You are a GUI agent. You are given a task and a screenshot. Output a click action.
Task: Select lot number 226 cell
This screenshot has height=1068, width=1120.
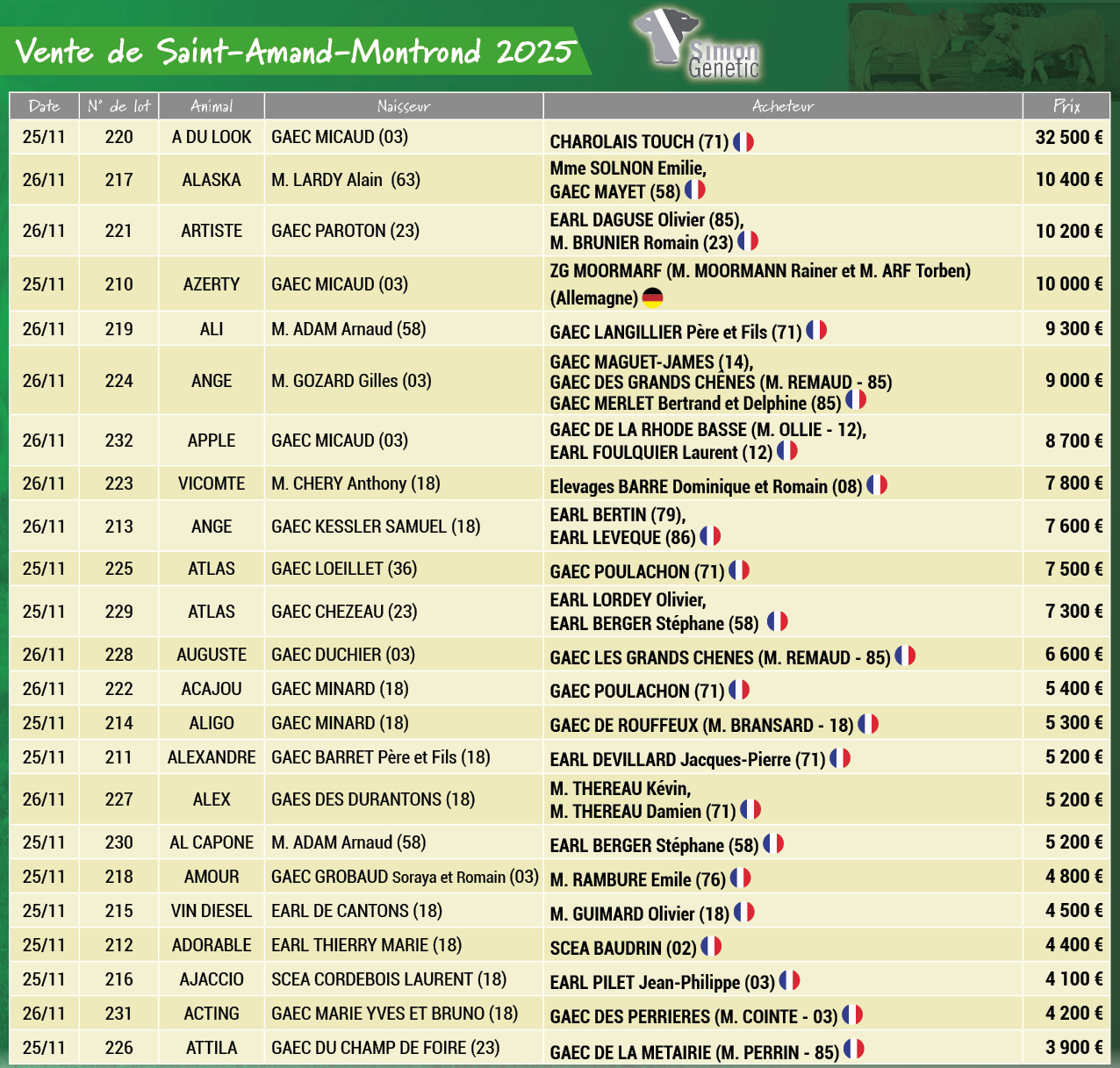pyautogui.click(x=119, y=1048)
